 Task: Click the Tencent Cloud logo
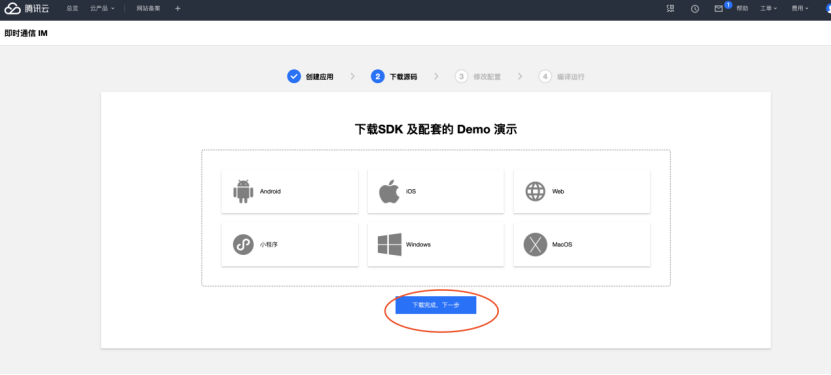(26, 8)
